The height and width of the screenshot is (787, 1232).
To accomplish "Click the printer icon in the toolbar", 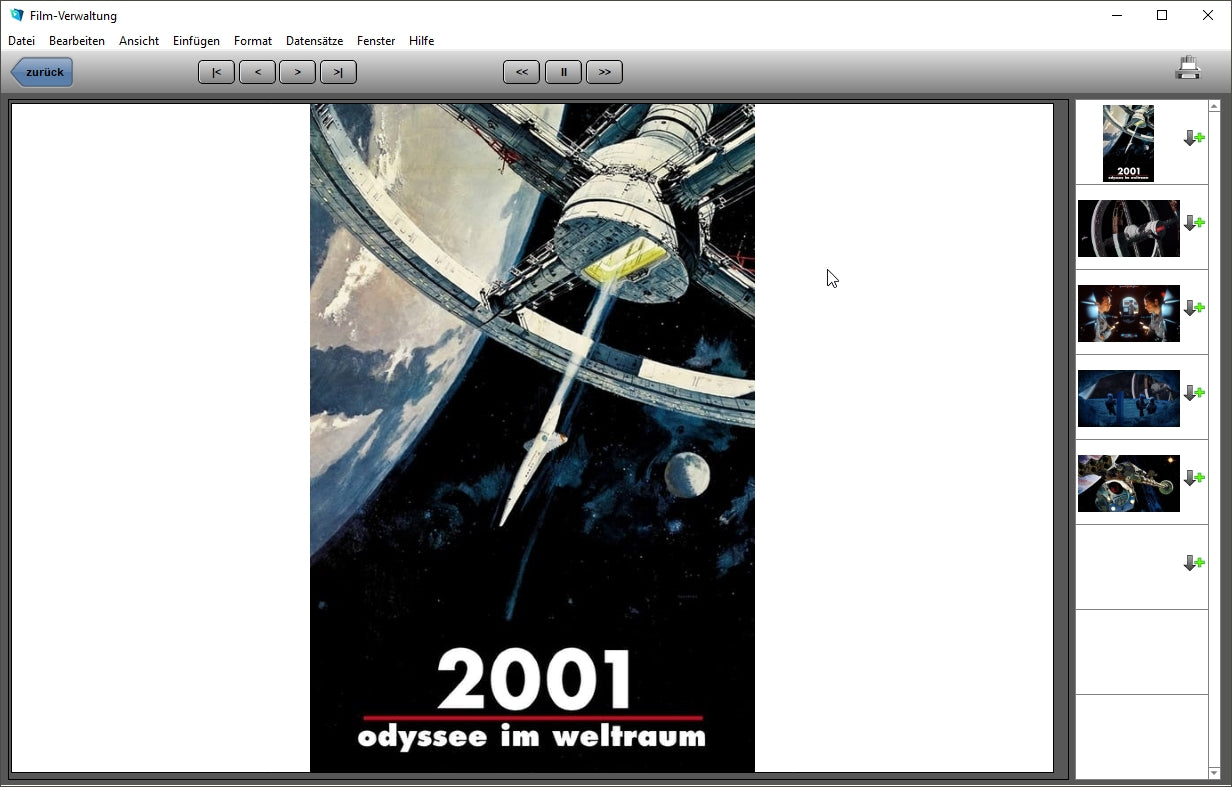I will pos(1187,69).
